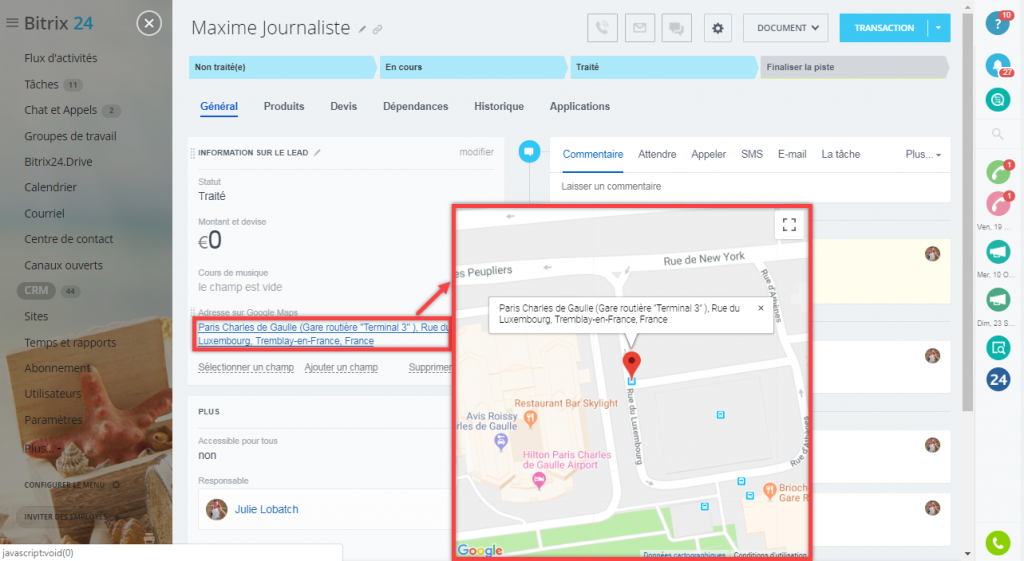
Task: Expand the DOCUMENT dropdown
Action: (786, 28)
